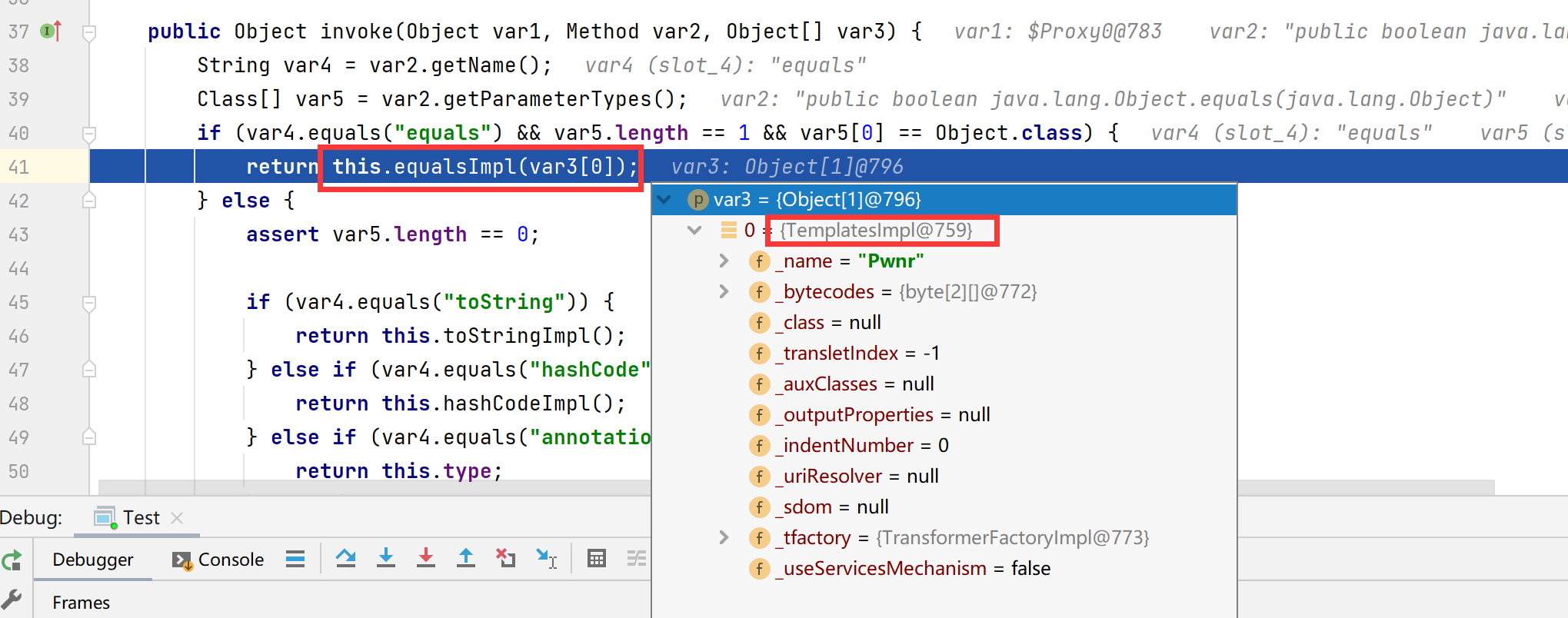Image resolution: width=1568 pixels, height=618 pixels.
Task: Click the field icon beside _class
Action: pyautogui.click(x=759, y=323)
